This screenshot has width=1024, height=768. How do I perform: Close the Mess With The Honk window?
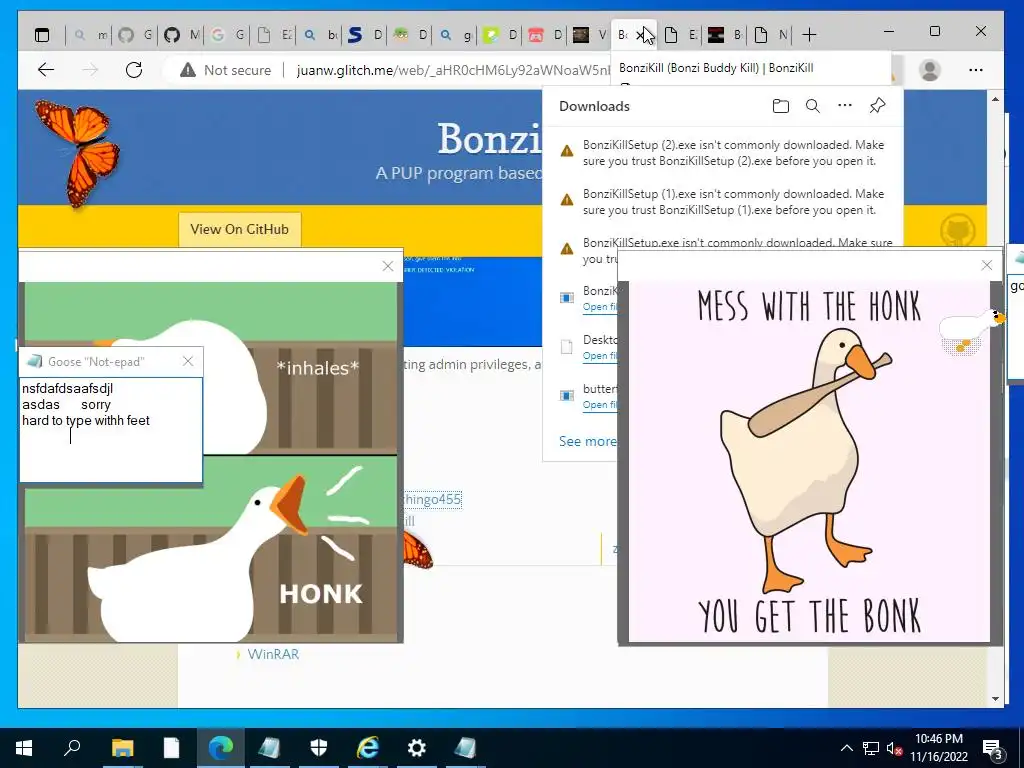pyautogui.click(x=987, y=264)
